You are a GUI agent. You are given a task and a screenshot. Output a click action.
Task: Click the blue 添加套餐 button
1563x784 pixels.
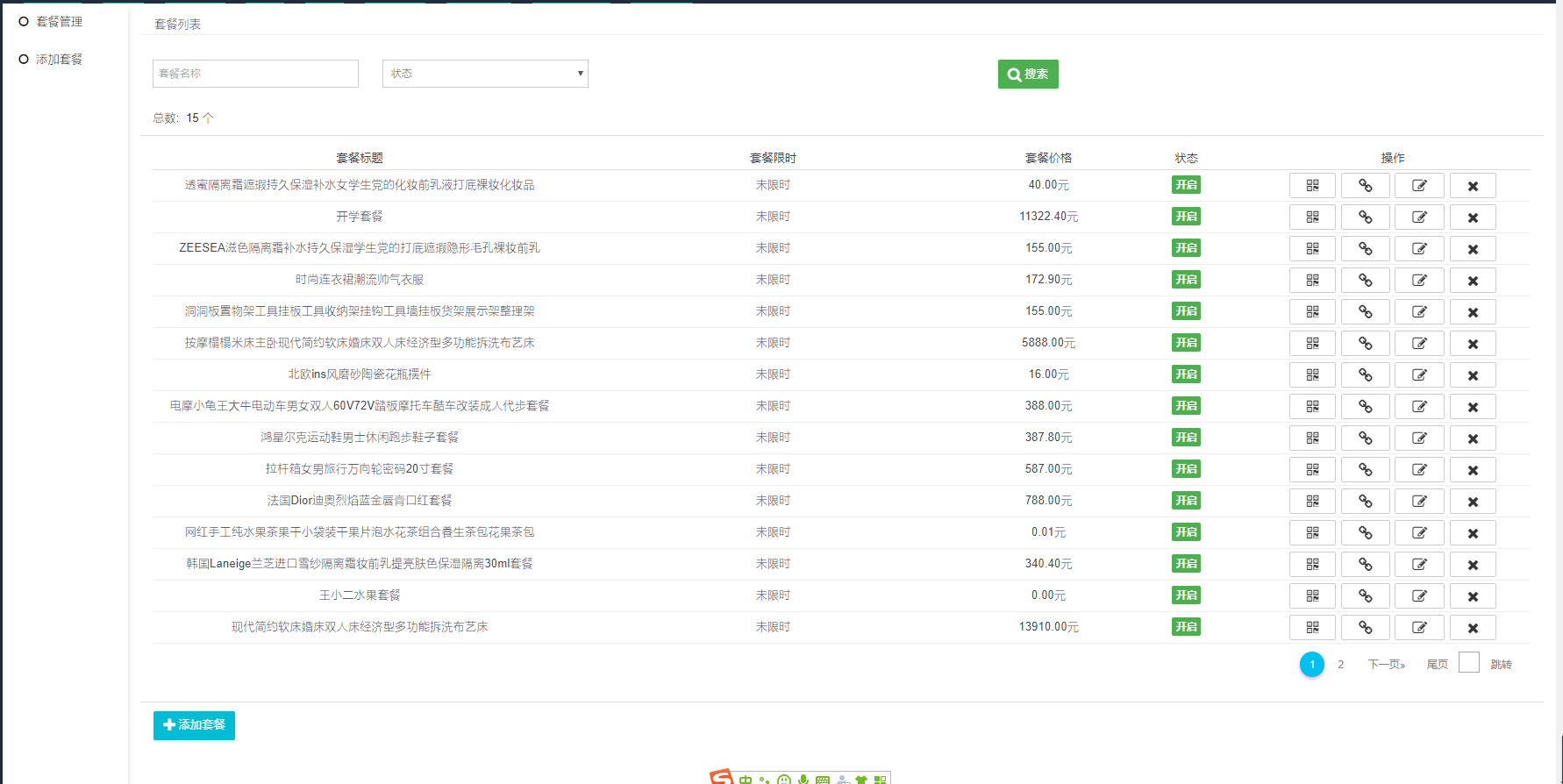pyautogui.click(x=194, y=725)
